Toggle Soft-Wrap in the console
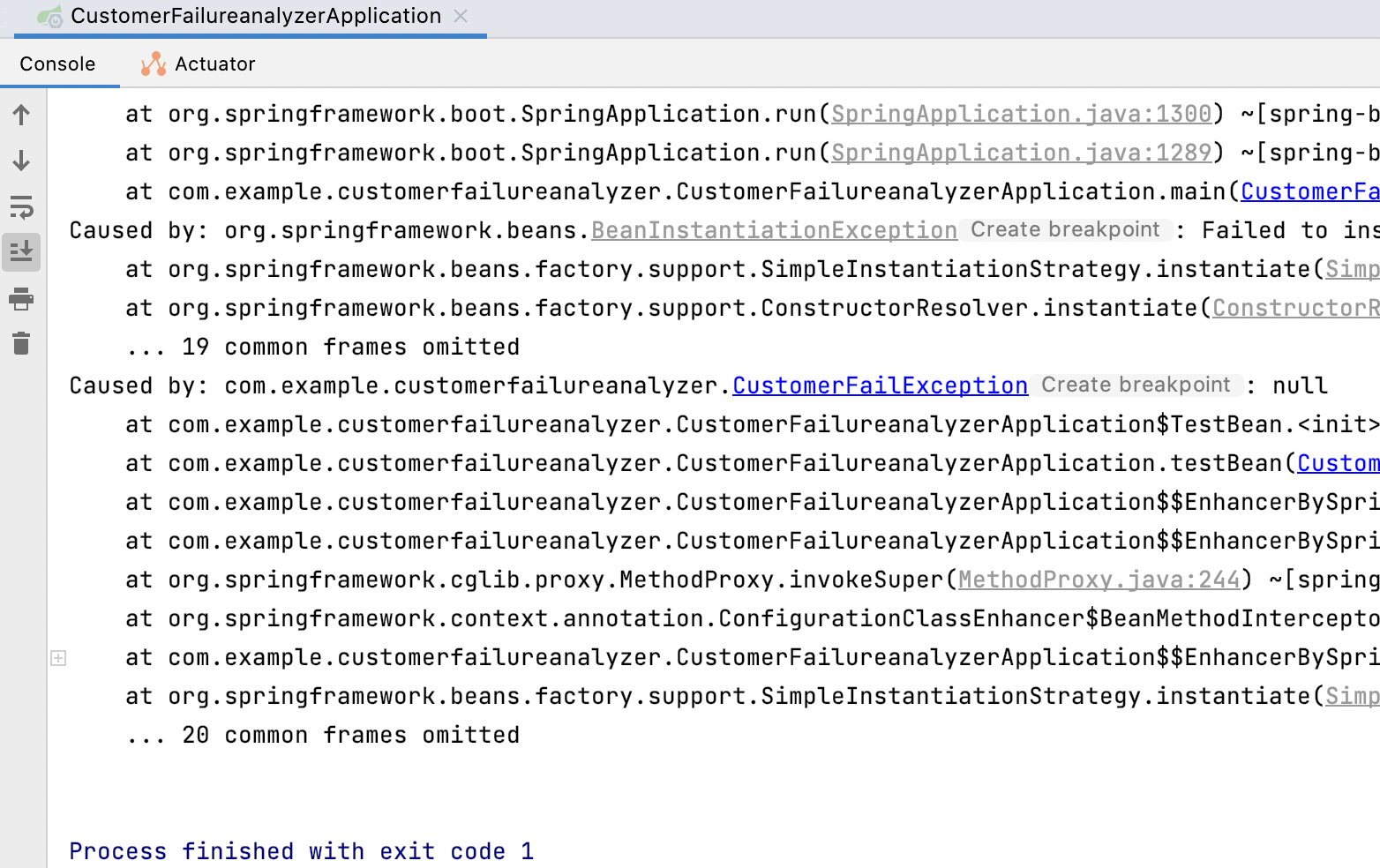The image size is (1380, 868). pos(21,207)
